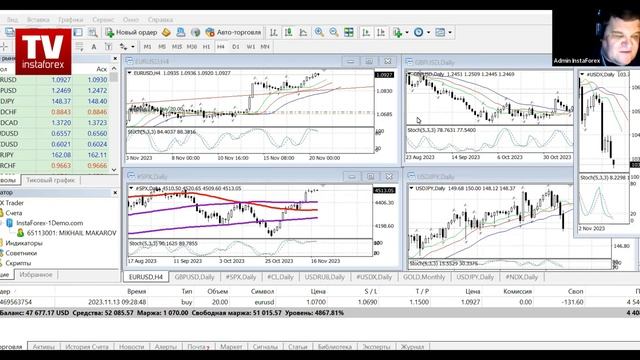This screenshot has width=640, height=360.
Task: Open the История Счета terminal tab
Action: click(x=87, y=347)
